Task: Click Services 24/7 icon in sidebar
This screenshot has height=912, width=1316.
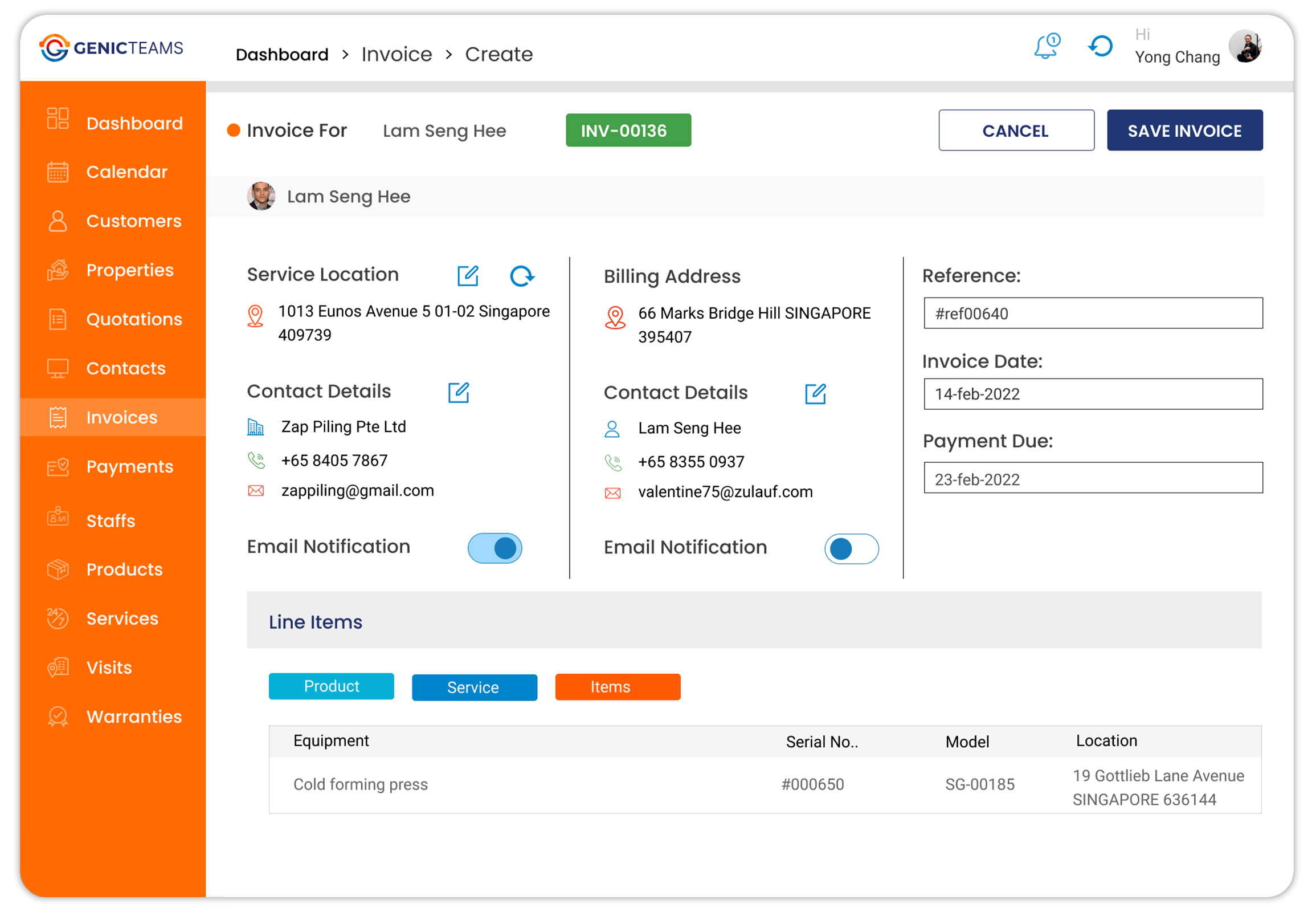Action: click(58, 619)
